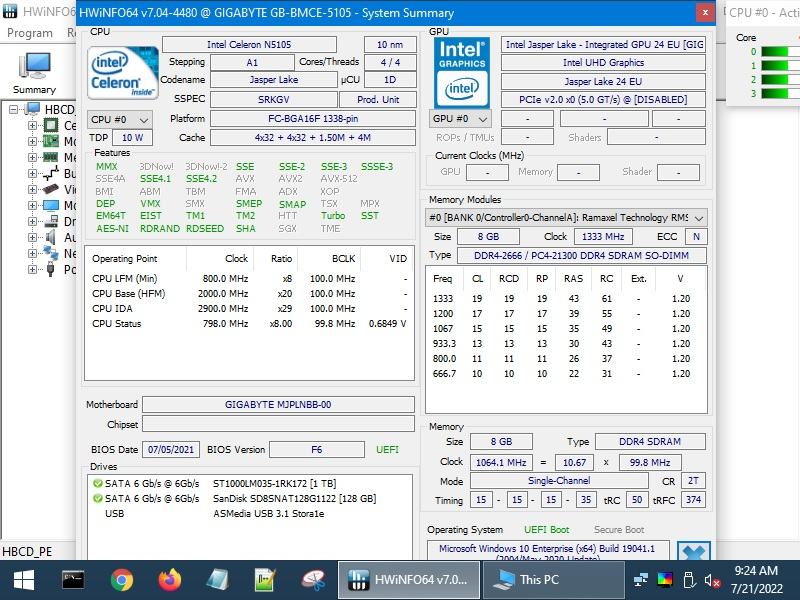
Task: Select the Drives icon in the tree
Action: click(x=51, y=221)
